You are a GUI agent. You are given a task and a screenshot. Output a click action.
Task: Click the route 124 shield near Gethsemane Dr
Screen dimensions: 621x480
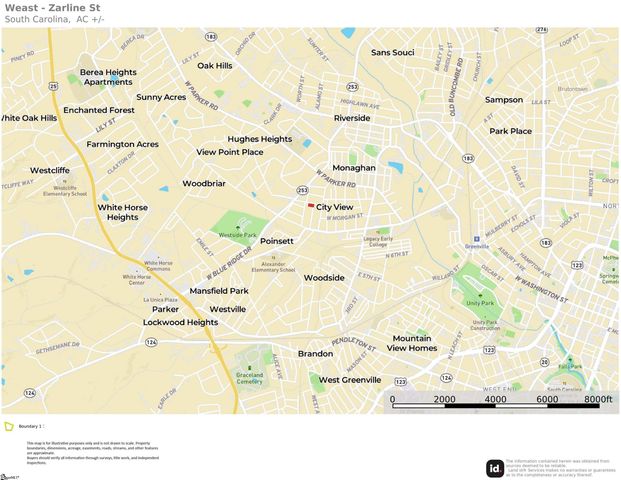pos(151,342)
